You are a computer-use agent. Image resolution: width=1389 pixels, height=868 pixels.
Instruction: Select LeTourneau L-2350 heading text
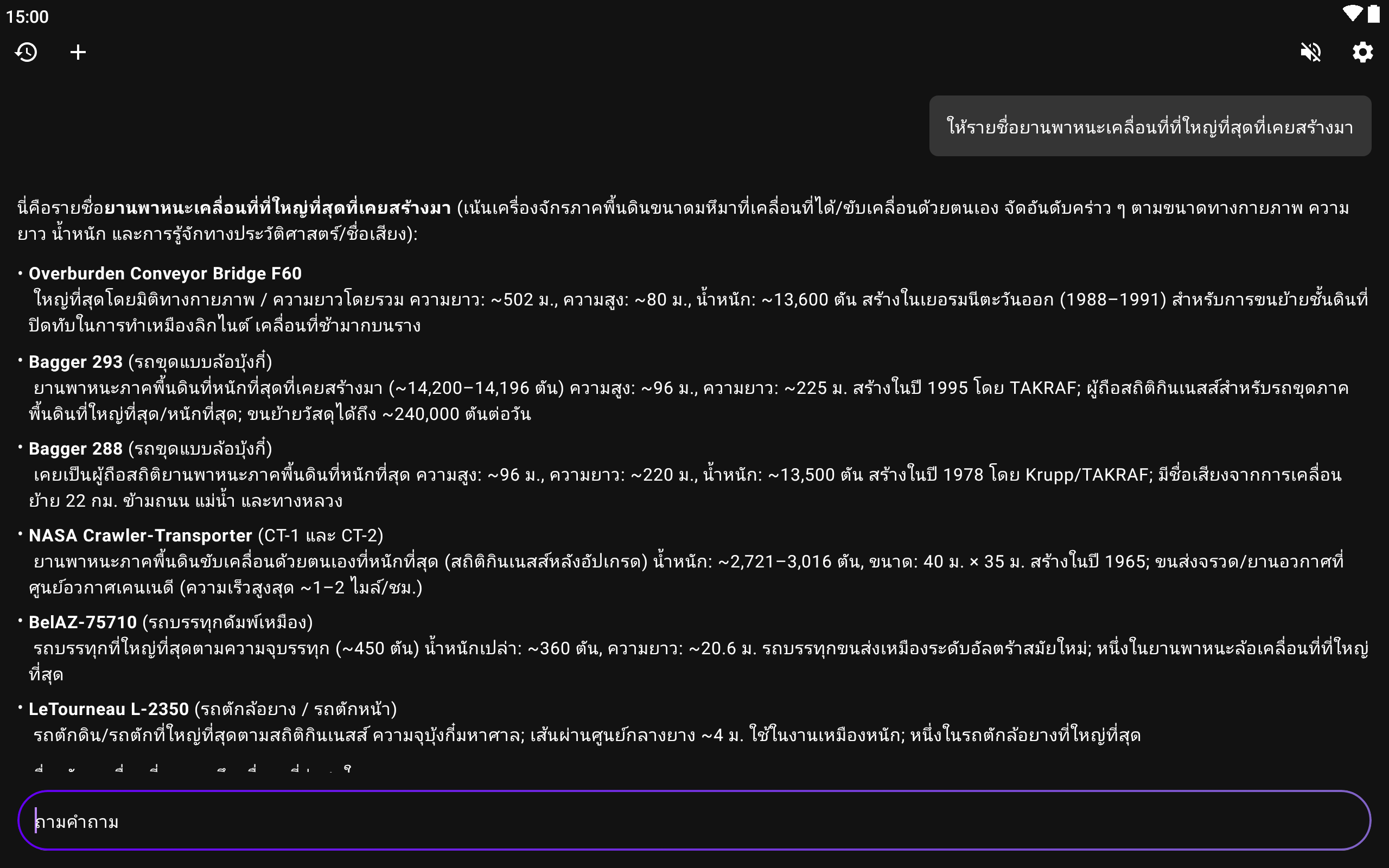(109, 709)
